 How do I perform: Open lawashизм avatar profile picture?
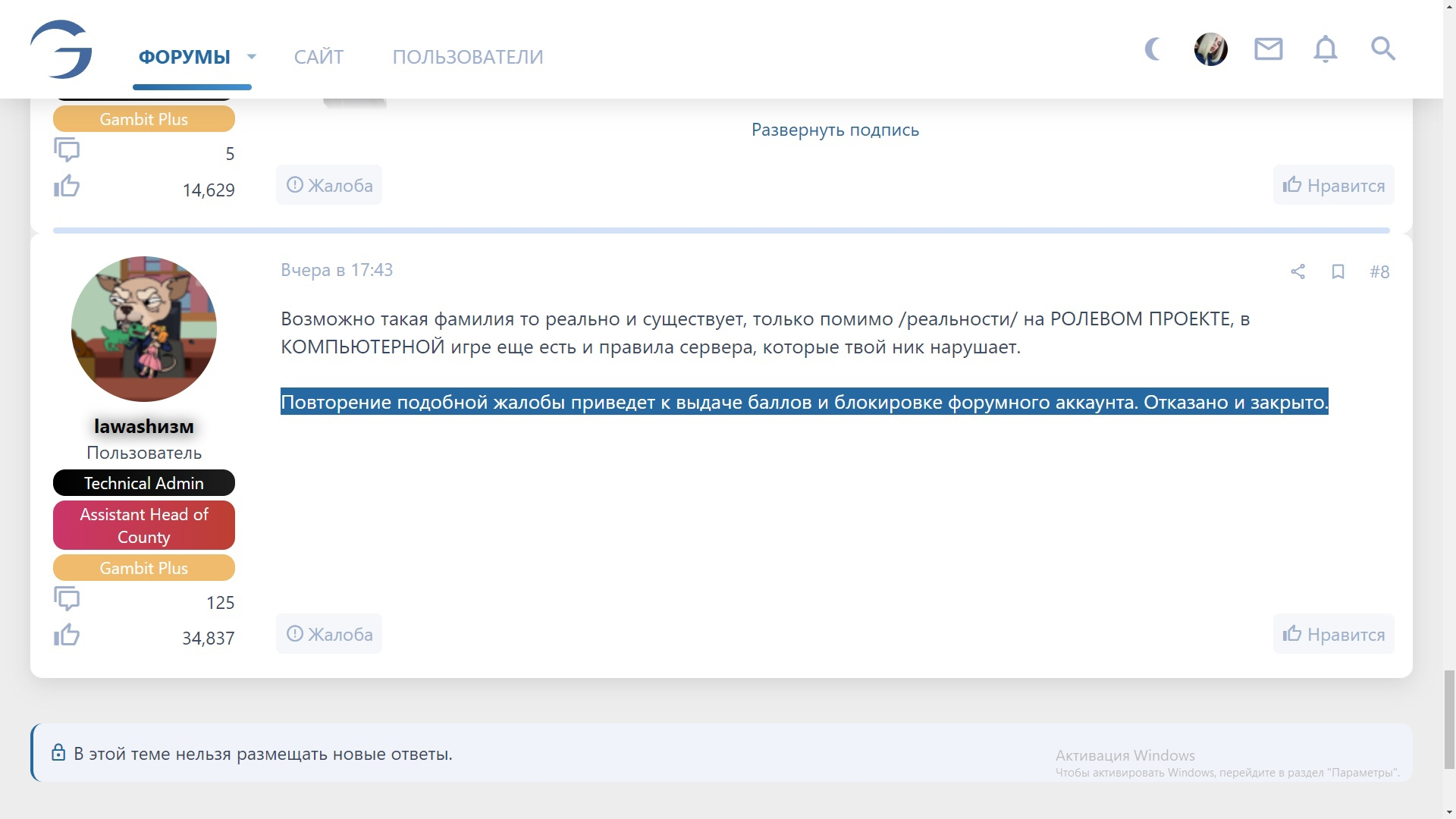tap(144, 329)
